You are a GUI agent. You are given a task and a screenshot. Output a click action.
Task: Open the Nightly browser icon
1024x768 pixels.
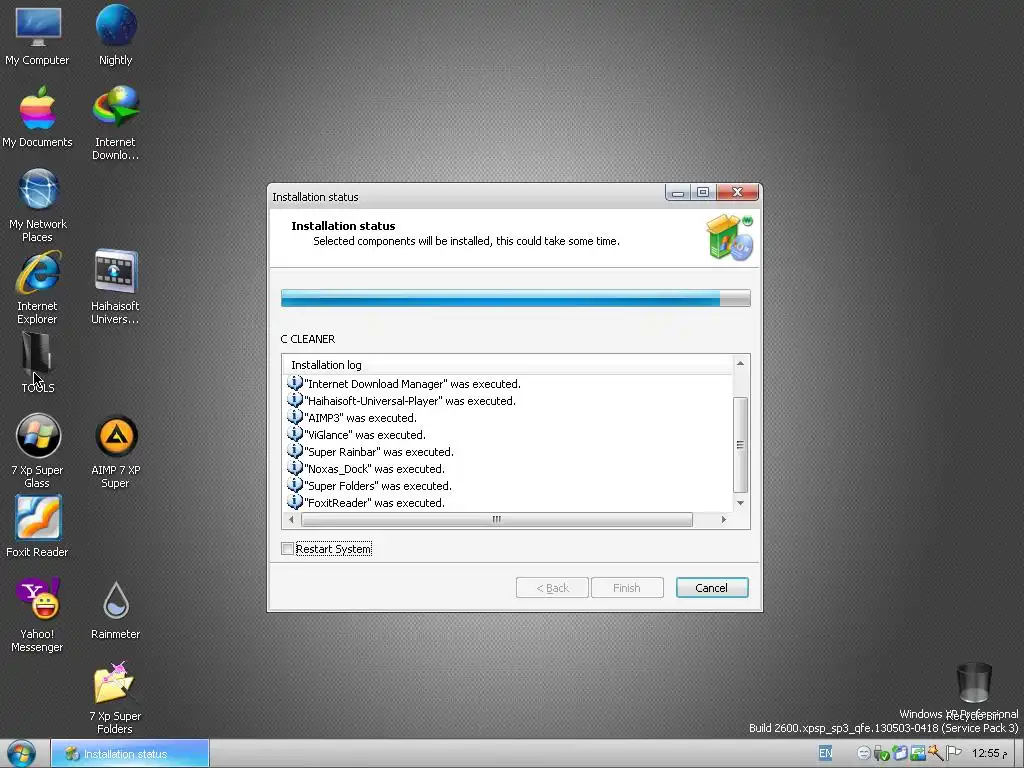coord(116,37)
